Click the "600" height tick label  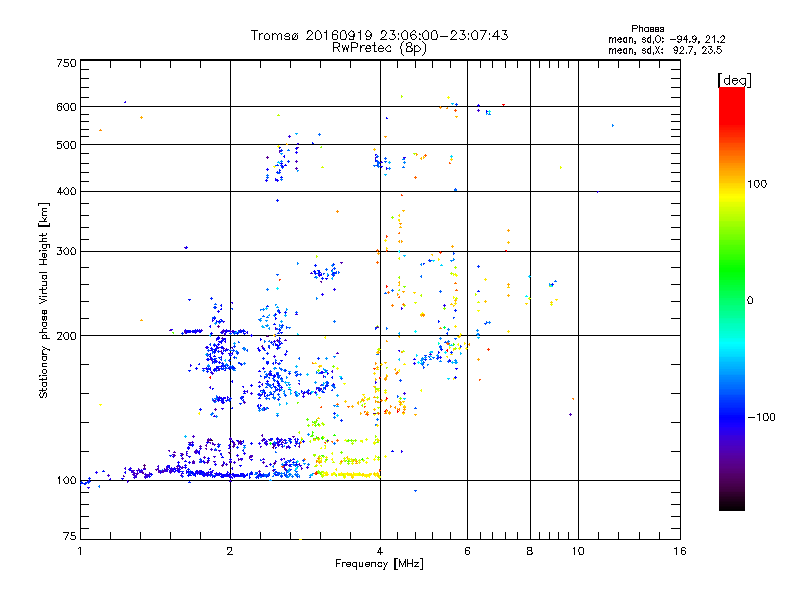(66, 107)
